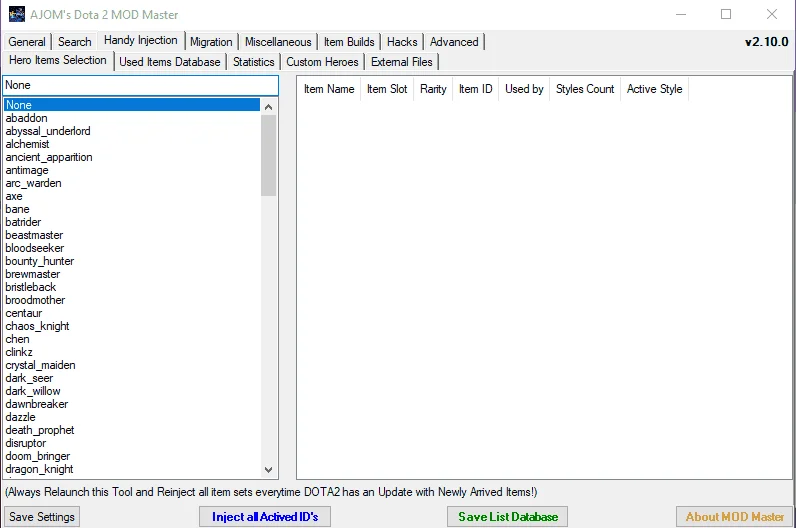Select dark_seer in the hero list
796x528 pixels.
click(132, 378)
